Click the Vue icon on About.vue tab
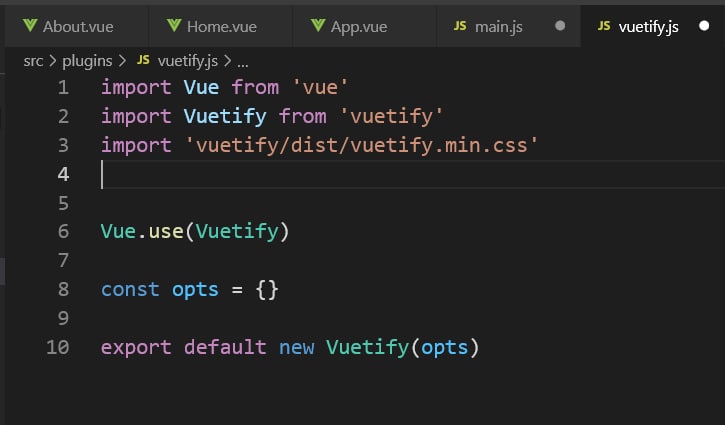725x425 pixels. tap(30, 25)
